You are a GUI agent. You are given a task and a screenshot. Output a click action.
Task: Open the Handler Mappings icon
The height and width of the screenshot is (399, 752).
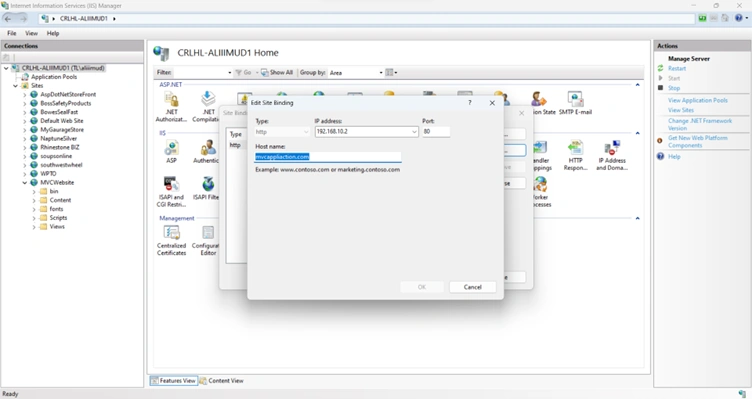click(x=542, y=155)
